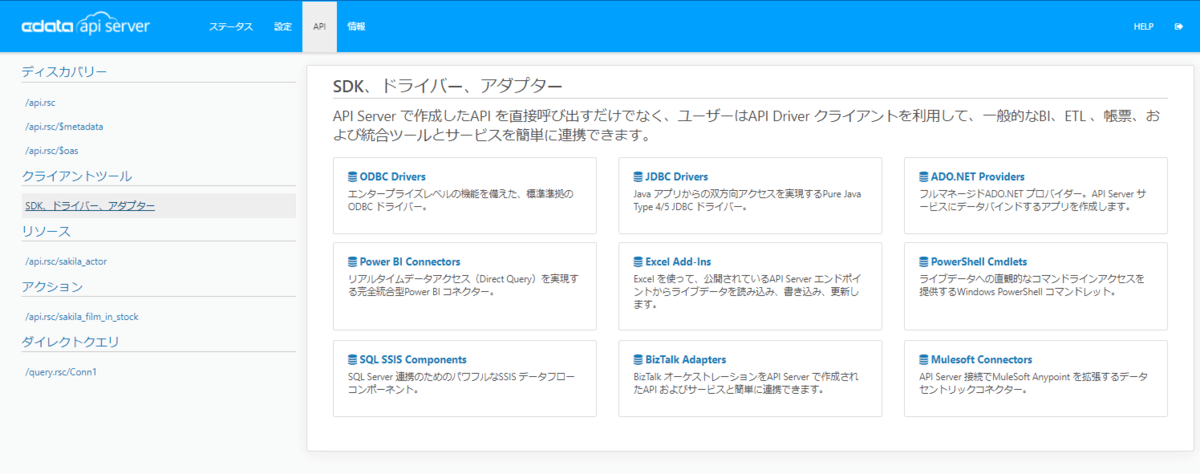Screen dimensions: 1200x474
Task: Open the /api.rsc/$metadata link
Action: point(65,127)
